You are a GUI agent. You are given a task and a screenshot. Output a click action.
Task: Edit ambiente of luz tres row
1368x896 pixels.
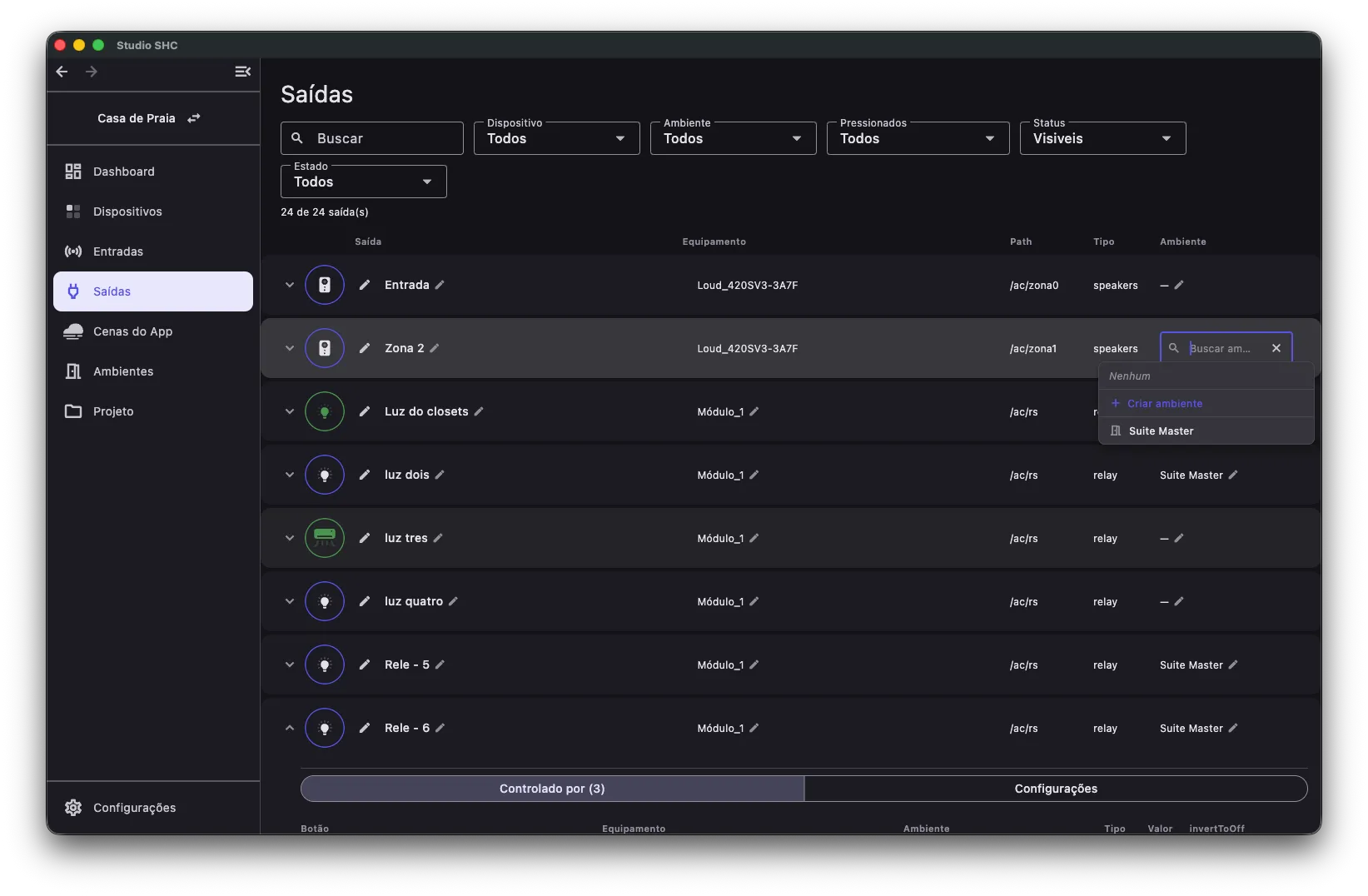[x=1179, y=538]
